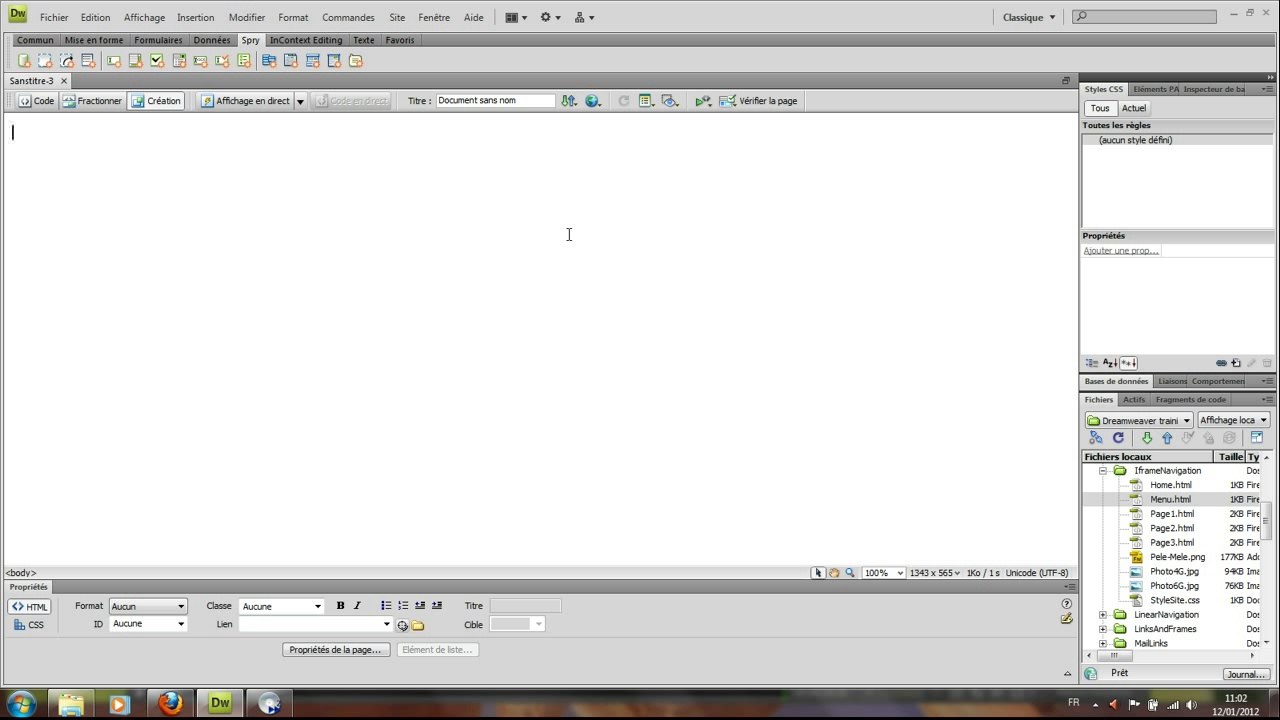Open zoom level 100% dropdown
The width and height of the screenshot is (1280, 720).
point(883,573)
